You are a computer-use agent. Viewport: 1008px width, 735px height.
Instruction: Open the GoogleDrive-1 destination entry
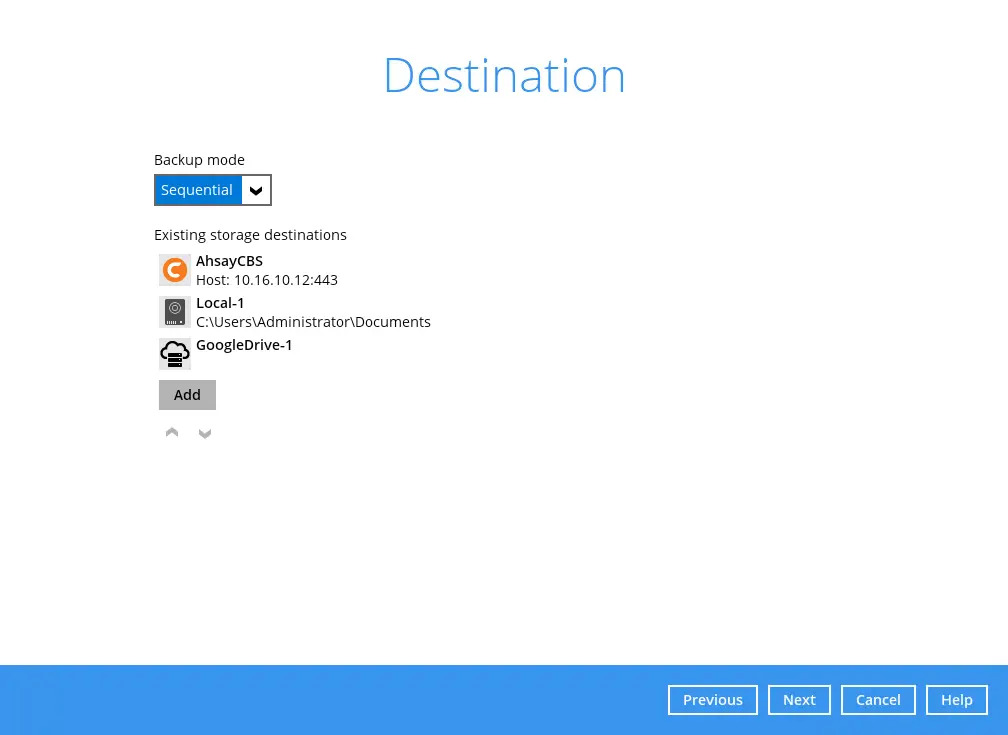[244, 345]
